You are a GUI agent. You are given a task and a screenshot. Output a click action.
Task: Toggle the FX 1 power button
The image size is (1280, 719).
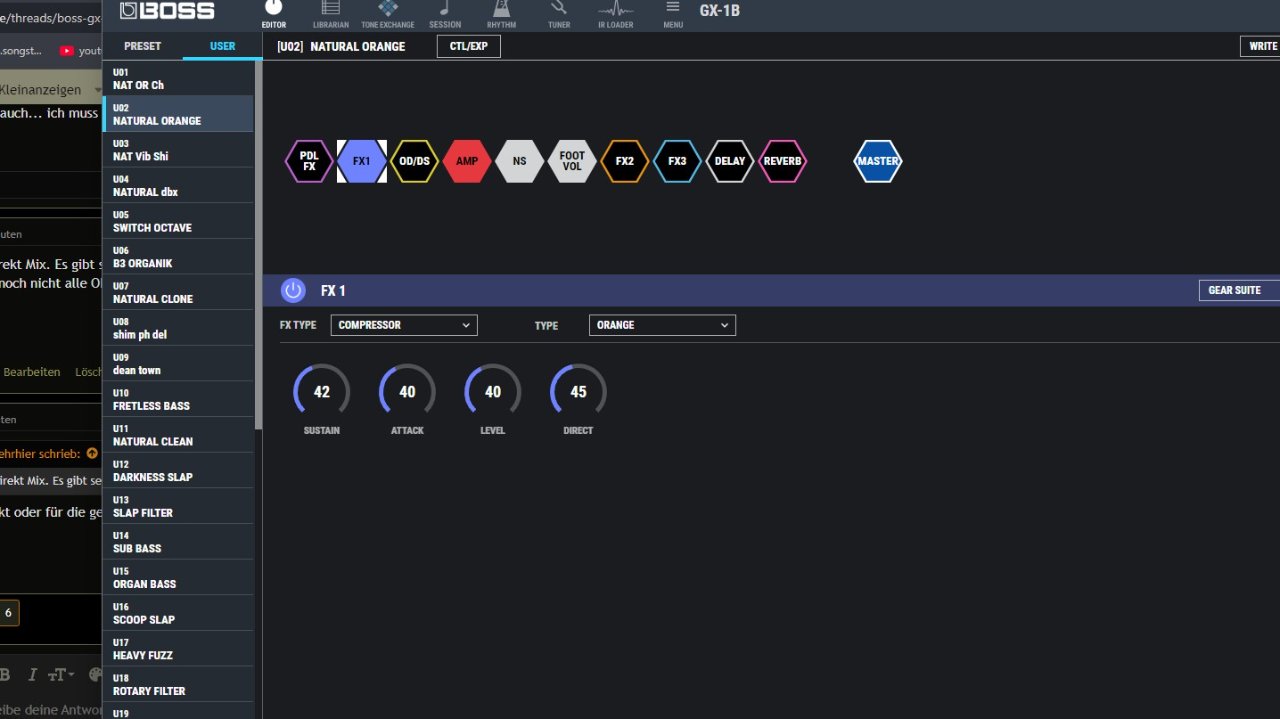tap(293, 291)
